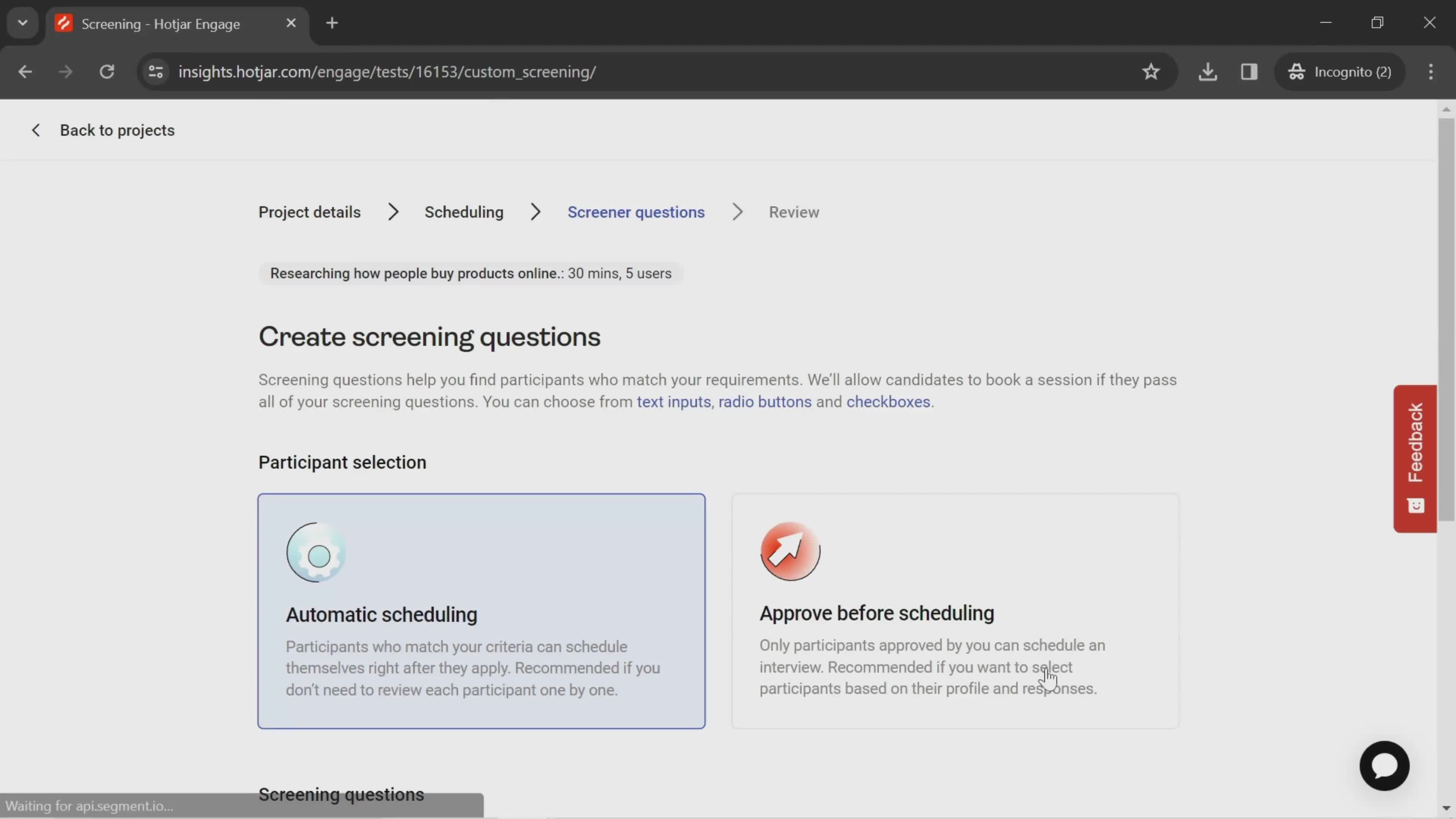Open the chat support bubble
1456x819 pixels.
[x=1384, y=766]
